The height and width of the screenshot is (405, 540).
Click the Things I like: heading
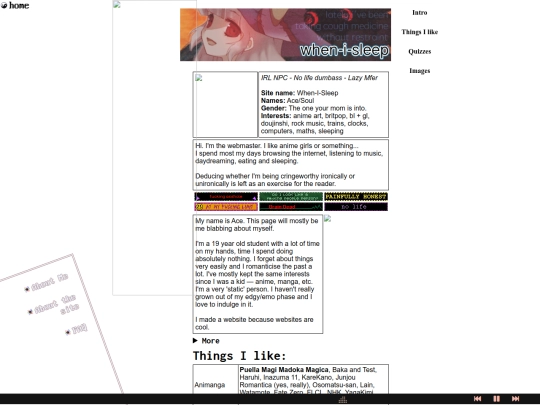point(239,355)
